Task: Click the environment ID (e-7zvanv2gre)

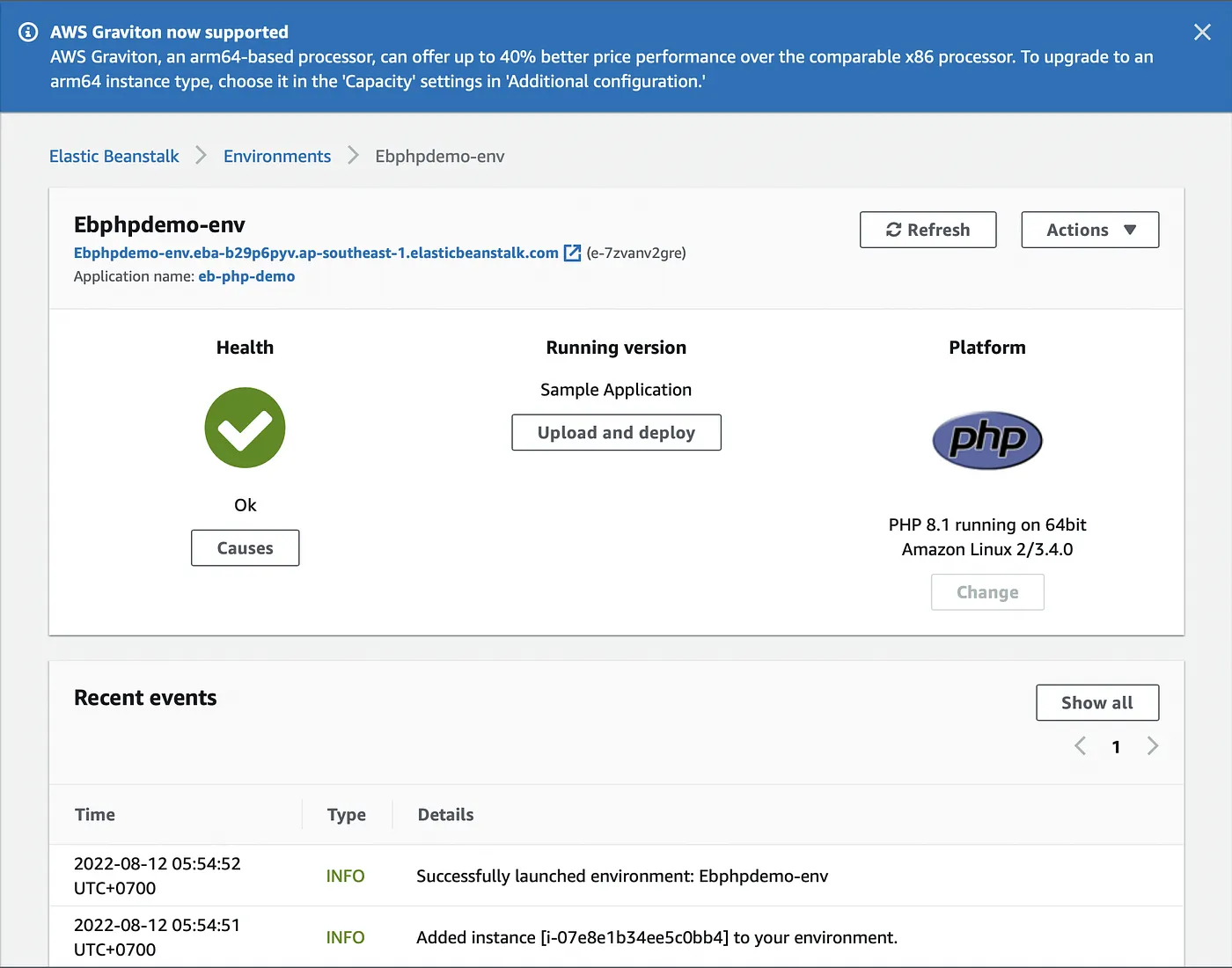Action: (x=636, y=253)
